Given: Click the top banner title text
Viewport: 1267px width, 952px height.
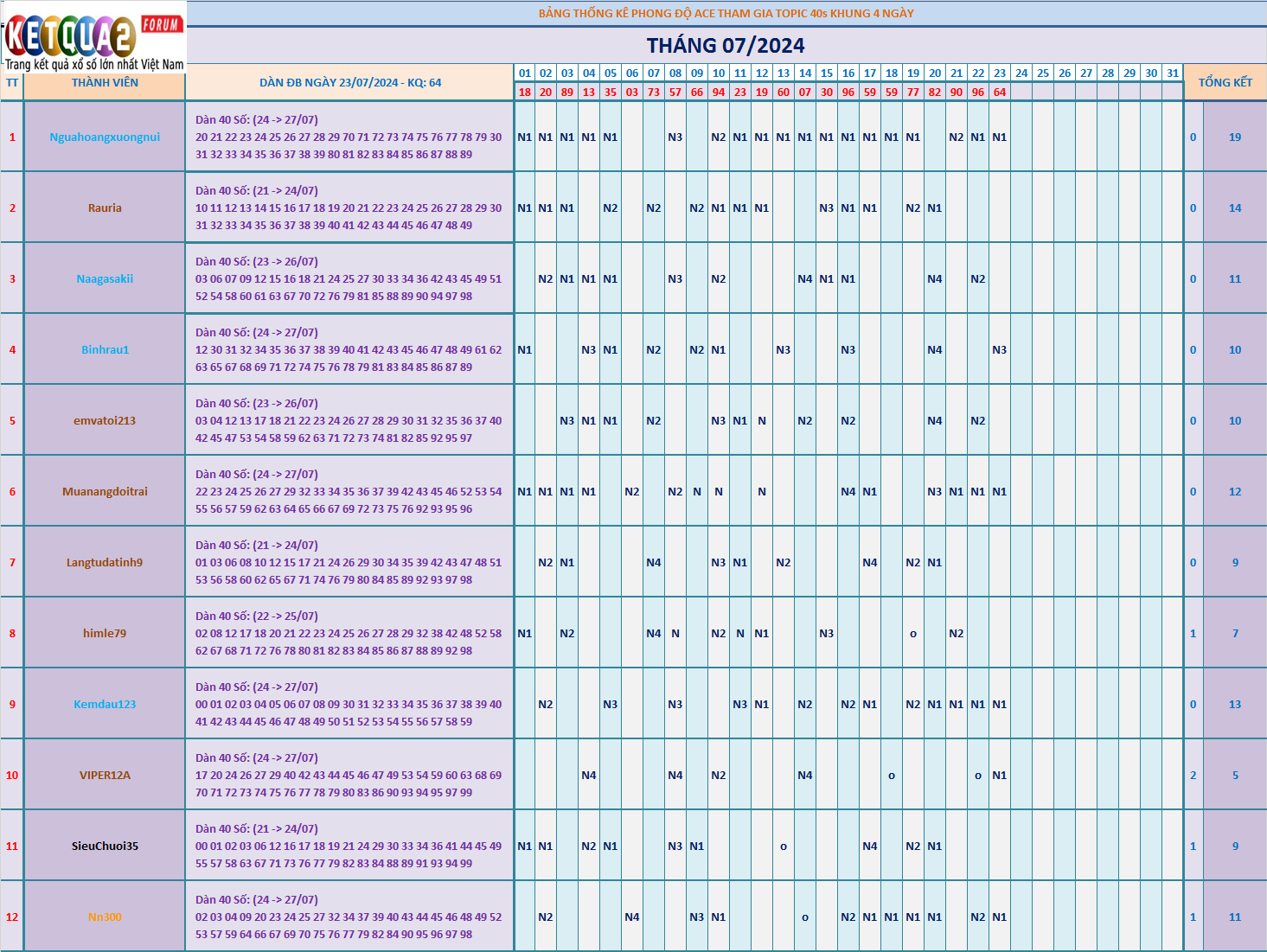Looking at the screenshot, I should [x=726, y=13].
